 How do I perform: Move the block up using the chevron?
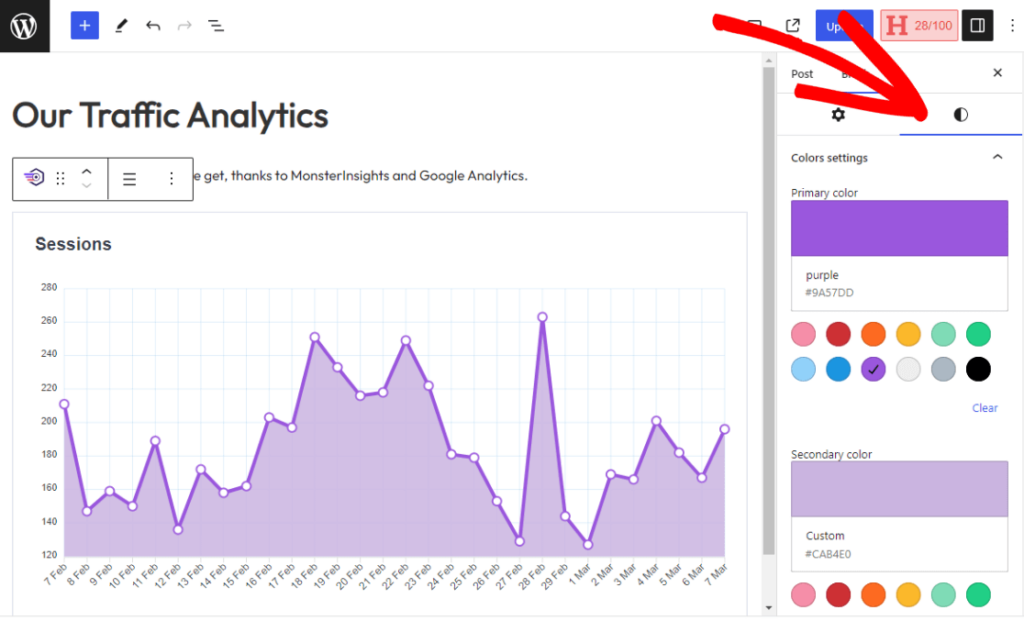click(x=87, y=170)
